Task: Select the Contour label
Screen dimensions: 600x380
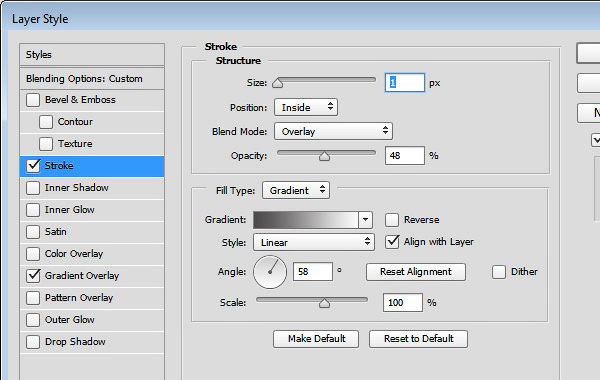Action: (75, 122)
